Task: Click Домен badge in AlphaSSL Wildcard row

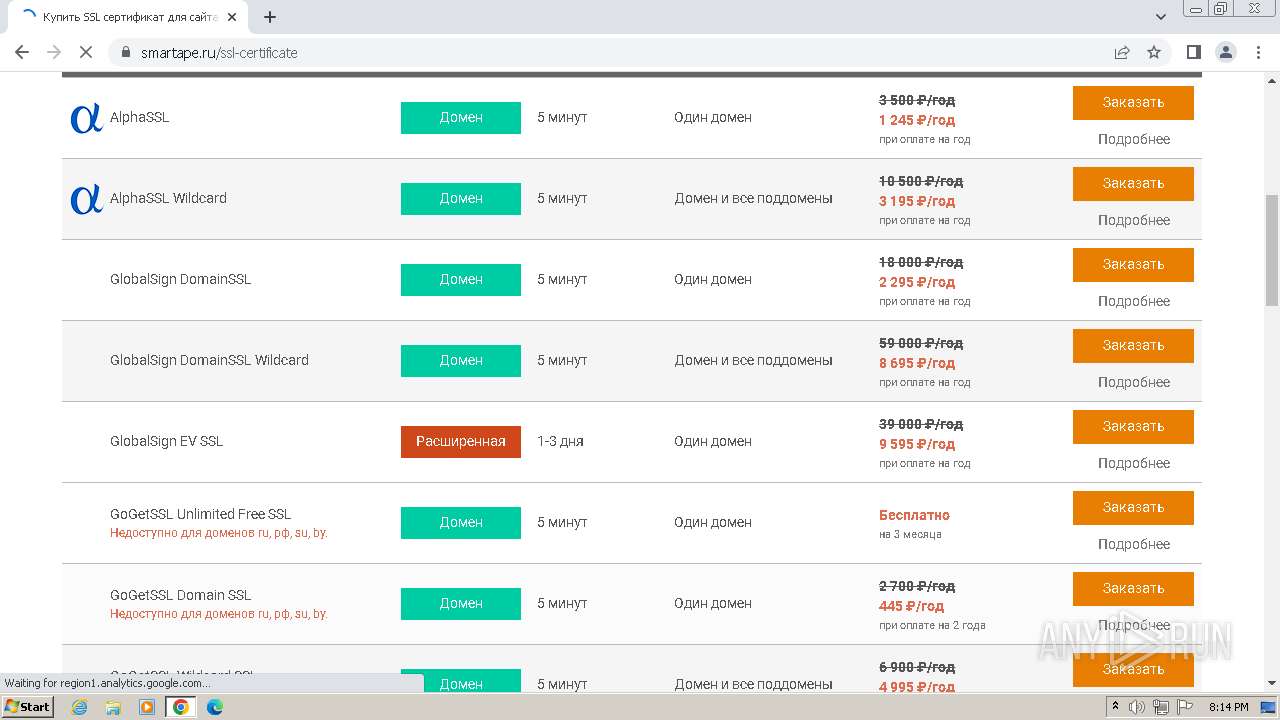Action: point(461,198)
